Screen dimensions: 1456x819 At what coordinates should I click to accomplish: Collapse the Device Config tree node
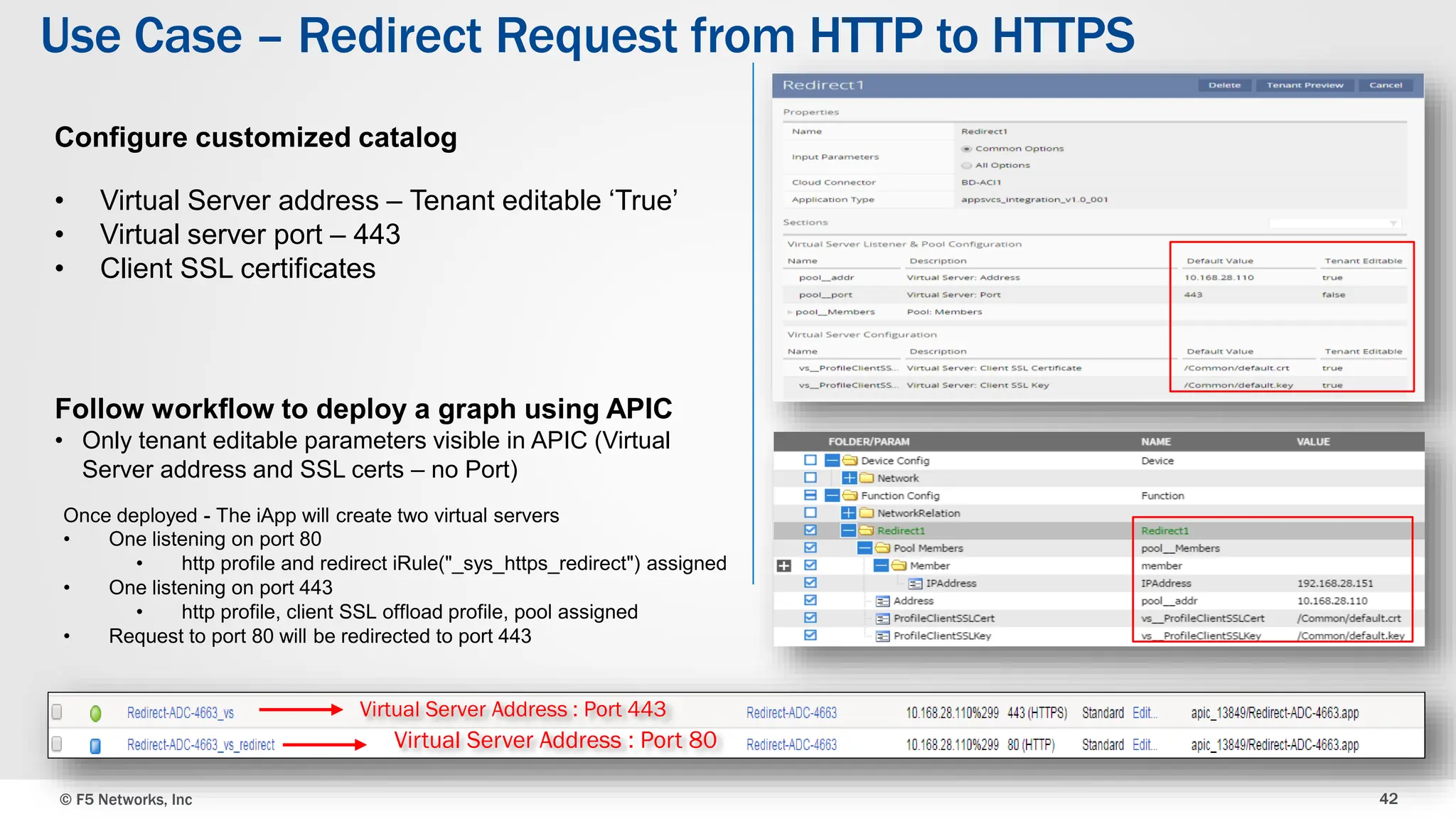833,460
